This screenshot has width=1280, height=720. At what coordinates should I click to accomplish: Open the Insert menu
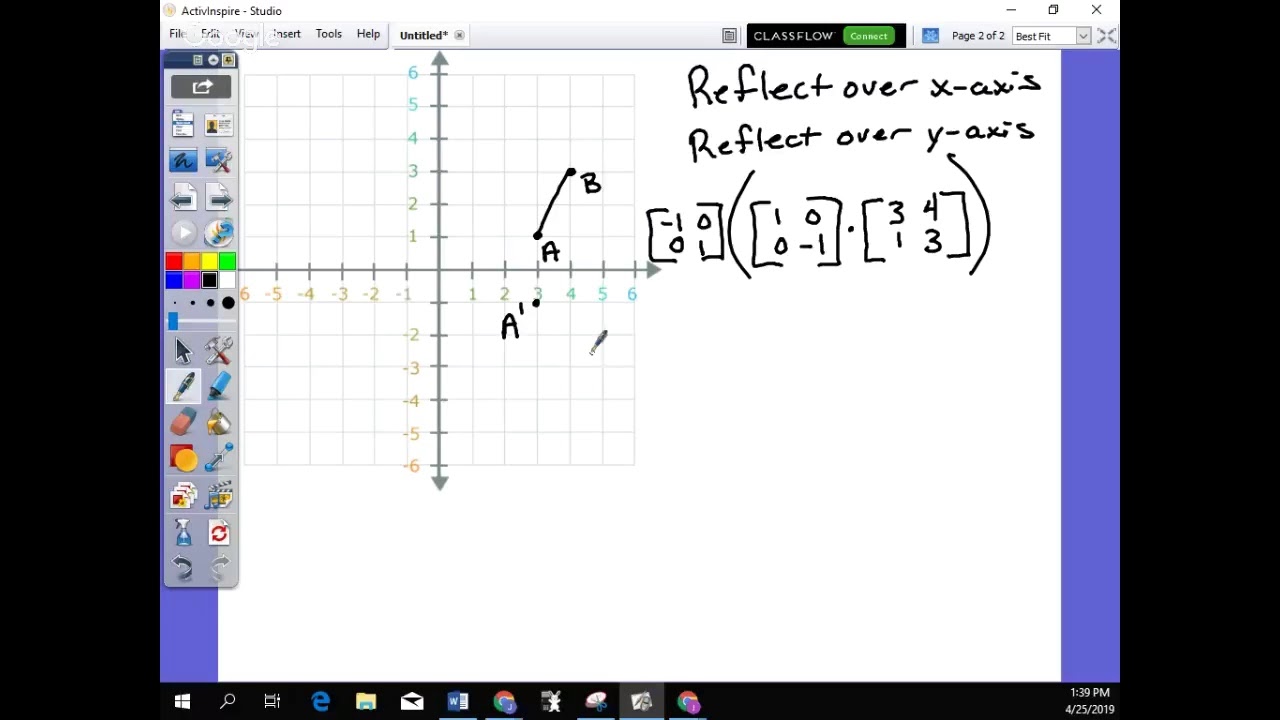(286, 34)
